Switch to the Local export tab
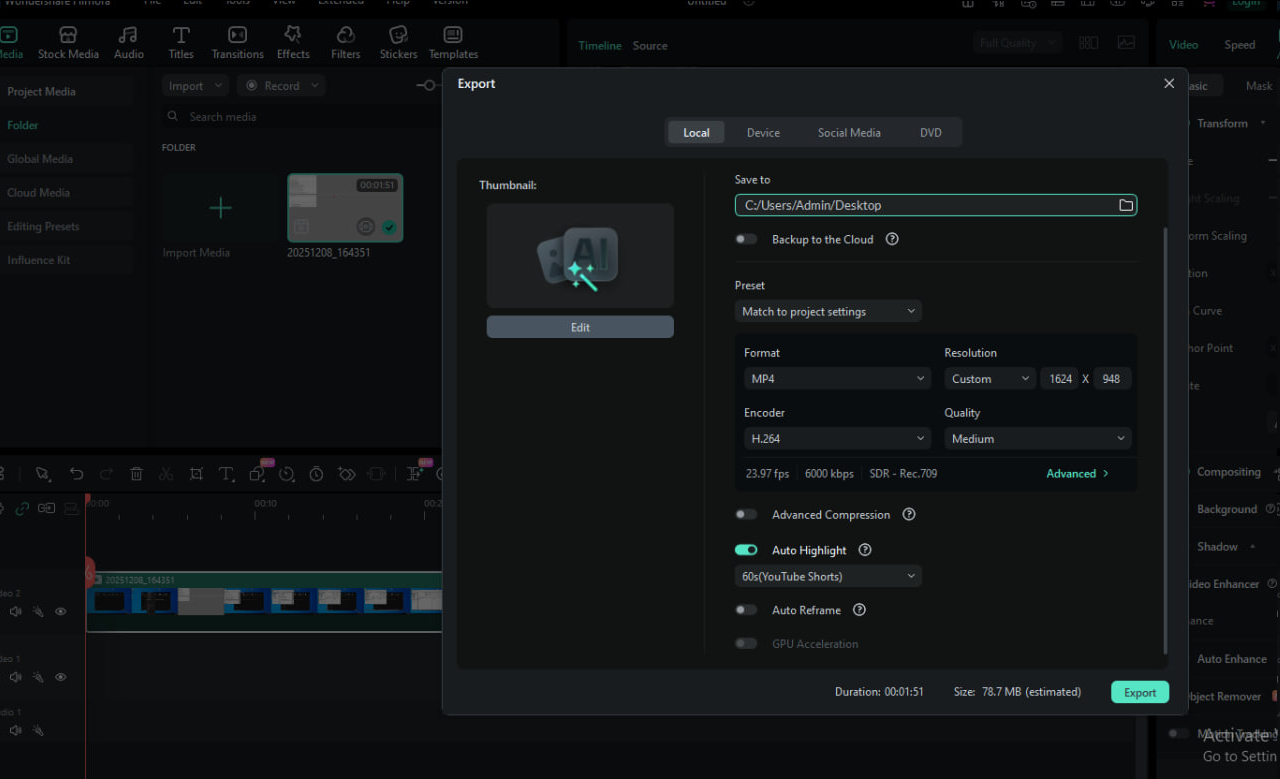This screenshot has width=1280, height=779. pos(696,132)
